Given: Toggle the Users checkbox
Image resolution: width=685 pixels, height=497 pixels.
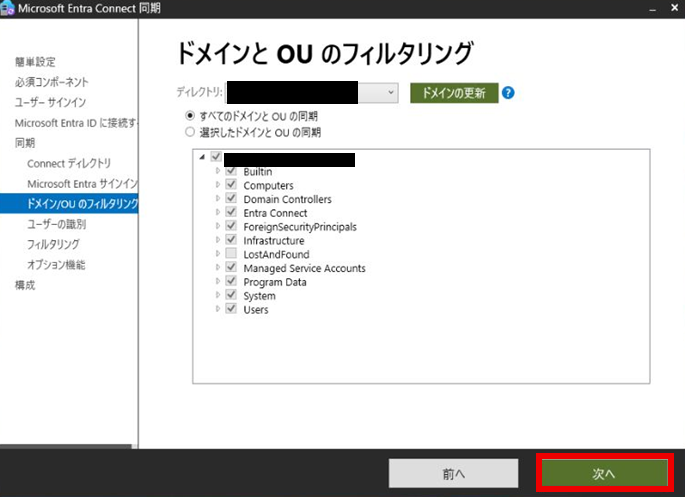Looking at the screenshot, I should (x=231, y=310).
